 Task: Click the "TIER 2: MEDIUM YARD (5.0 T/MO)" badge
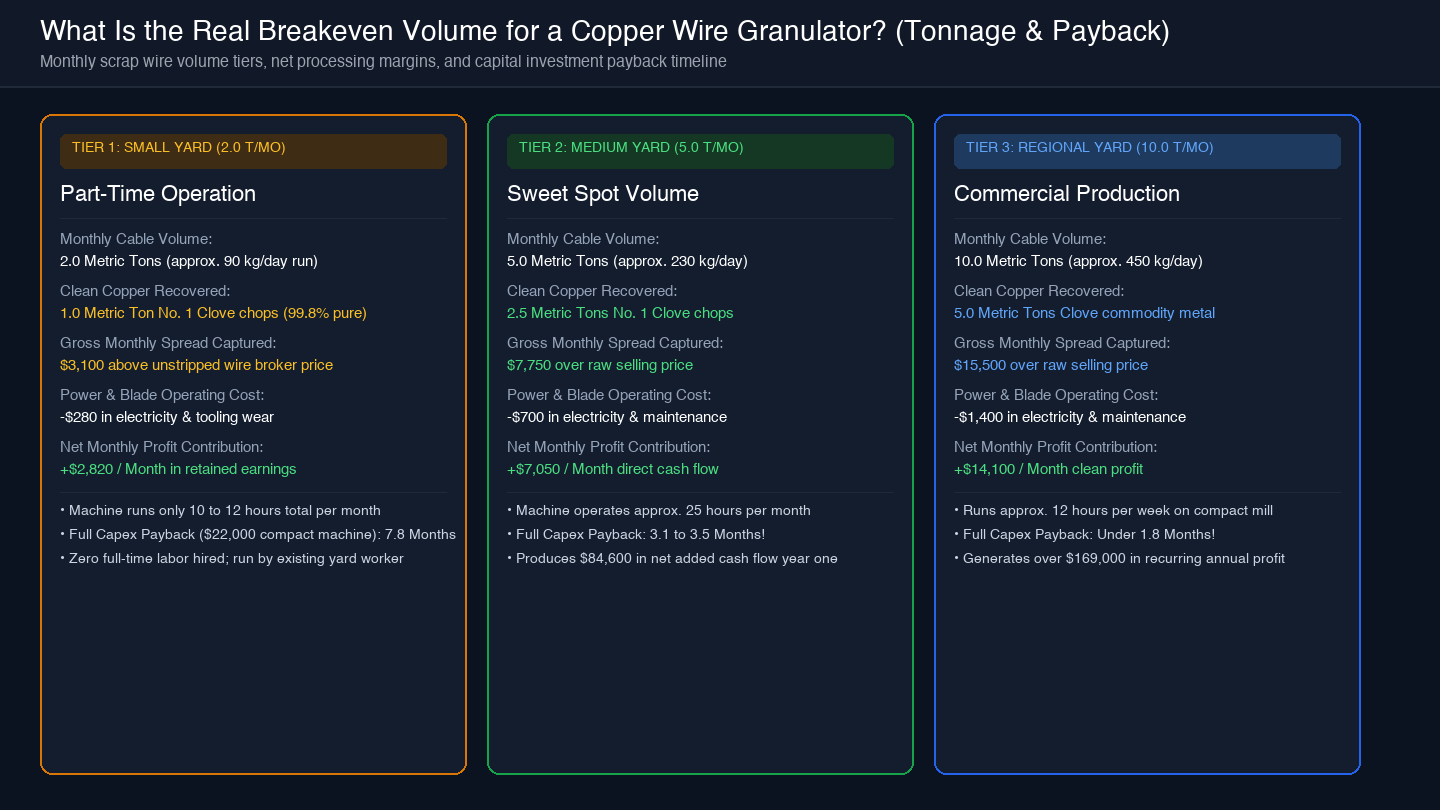point(700,151)
